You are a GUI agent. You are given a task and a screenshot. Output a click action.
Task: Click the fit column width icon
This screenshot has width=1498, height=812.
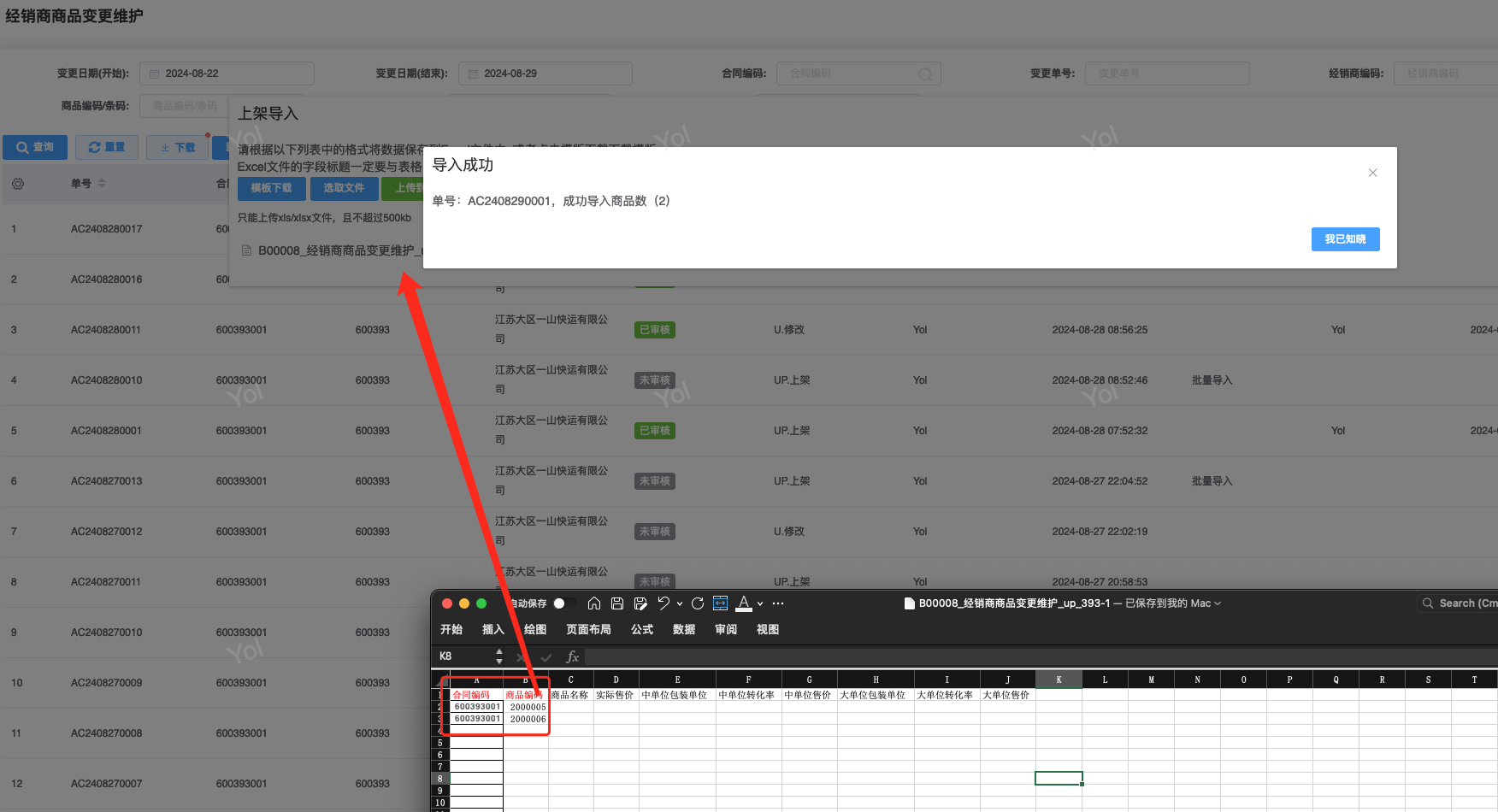click(720, 603)
